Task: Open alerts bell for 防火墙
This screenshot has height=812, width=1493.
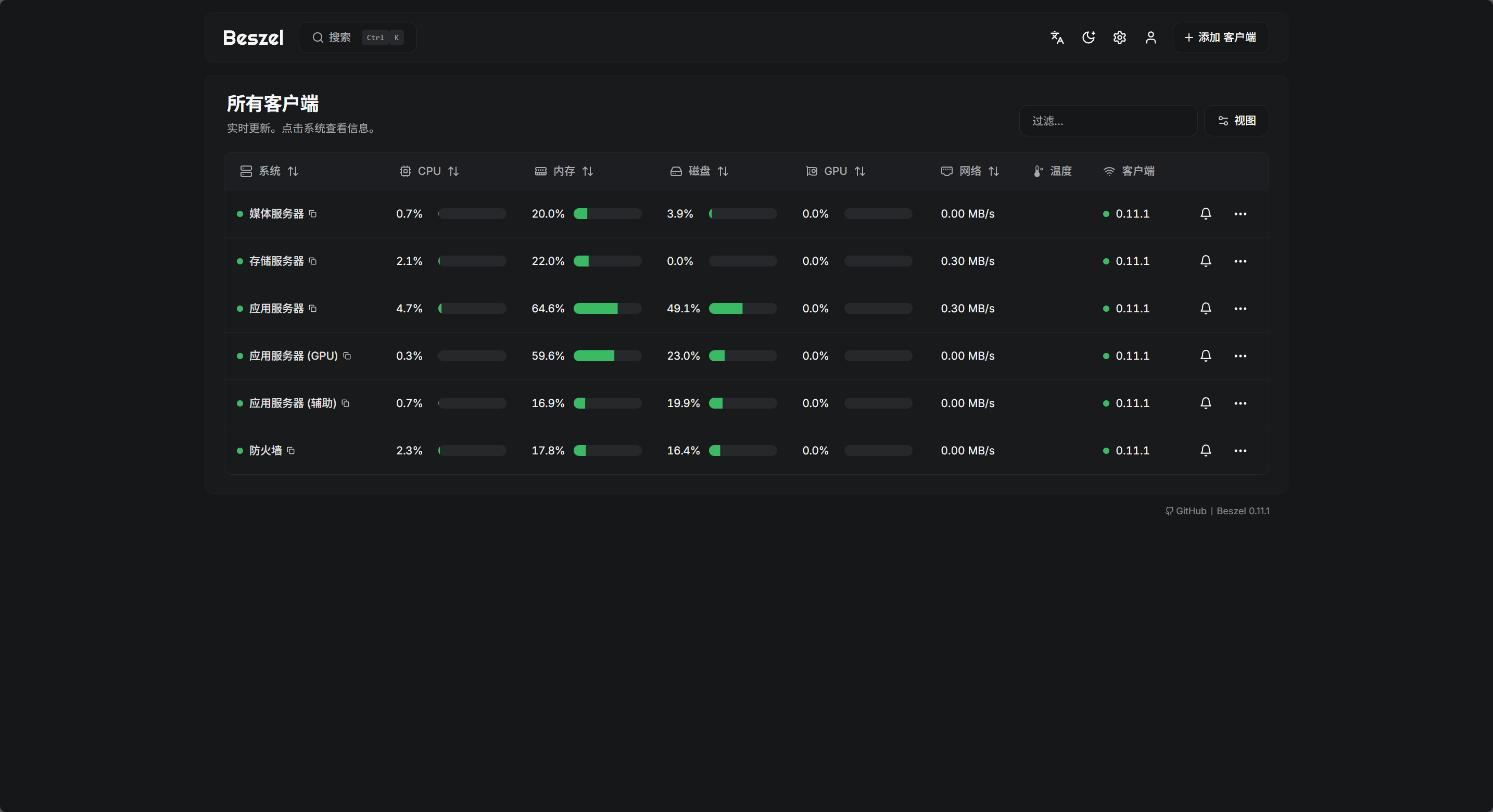Action: (x=1206, y=451)
